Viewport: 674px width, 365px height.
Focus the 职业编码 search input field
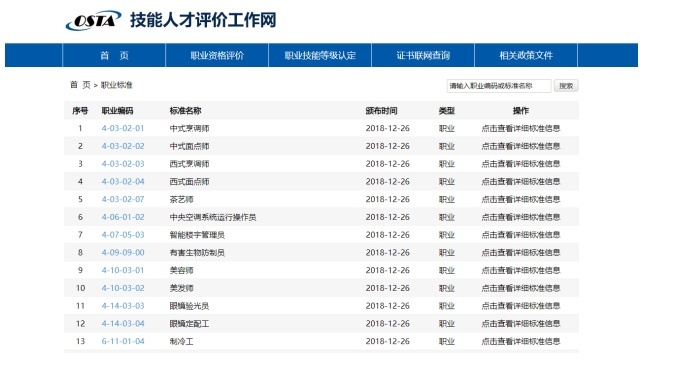coord(499,86)
